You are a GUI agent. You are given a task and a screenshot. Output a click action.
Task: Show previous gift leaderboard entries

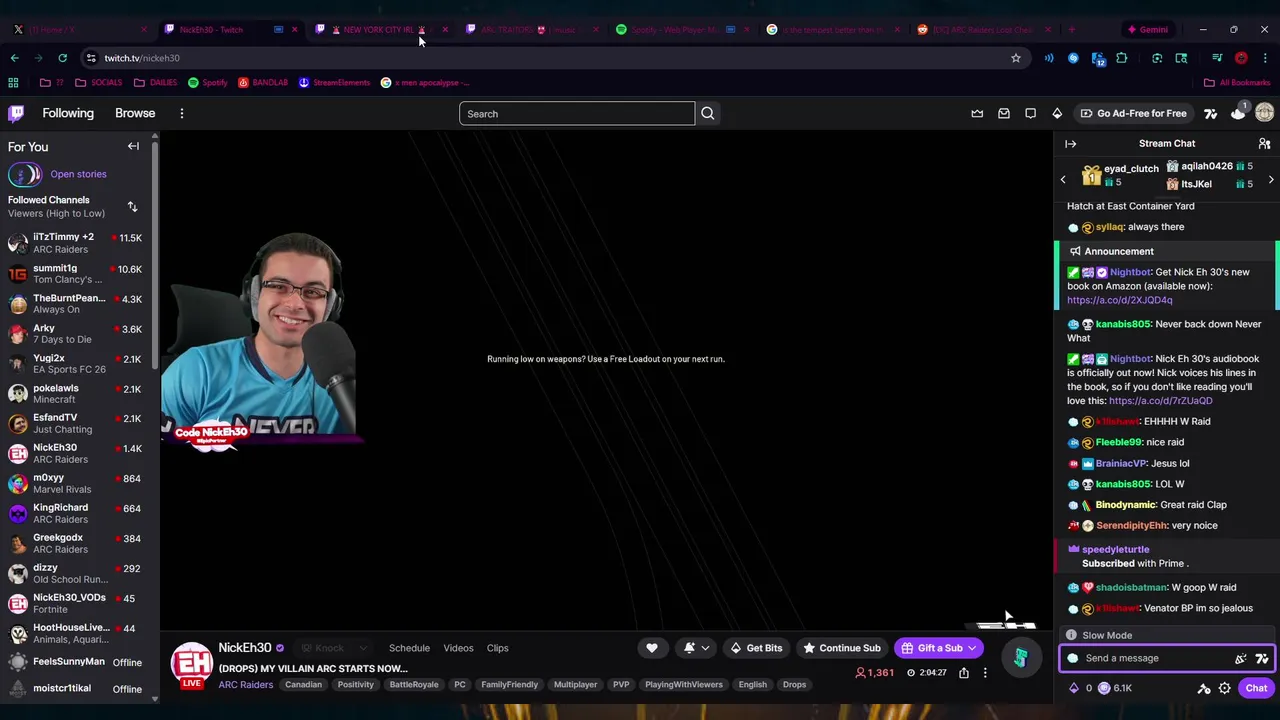click(x=1063, y=180)
